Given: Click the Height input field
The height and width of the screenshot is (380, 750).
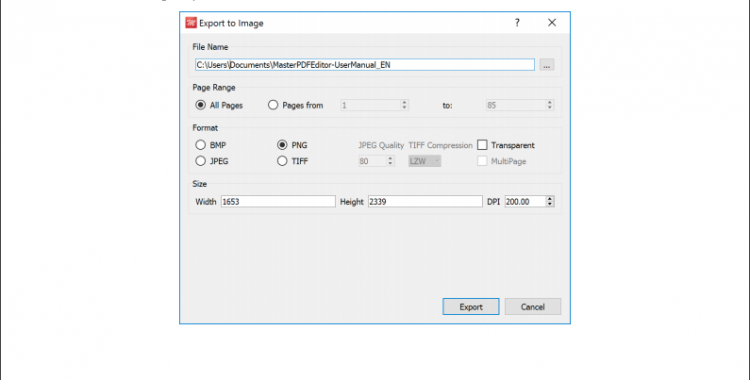Looking at the screenshot, I should 425,201.
